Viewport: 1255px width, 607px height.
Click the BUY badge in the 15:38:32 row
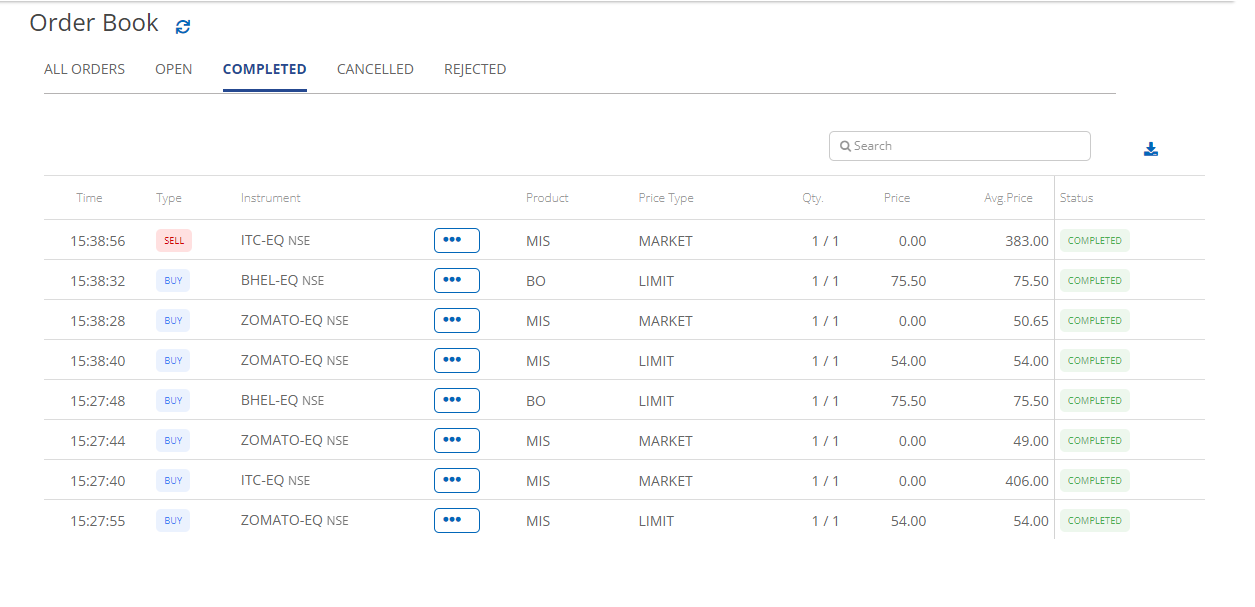(x=173, y=280)
